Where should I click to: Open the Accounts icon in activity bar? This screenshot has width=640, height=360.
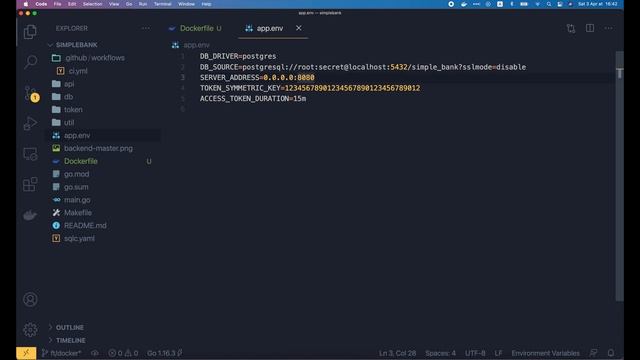pos(30,300)
